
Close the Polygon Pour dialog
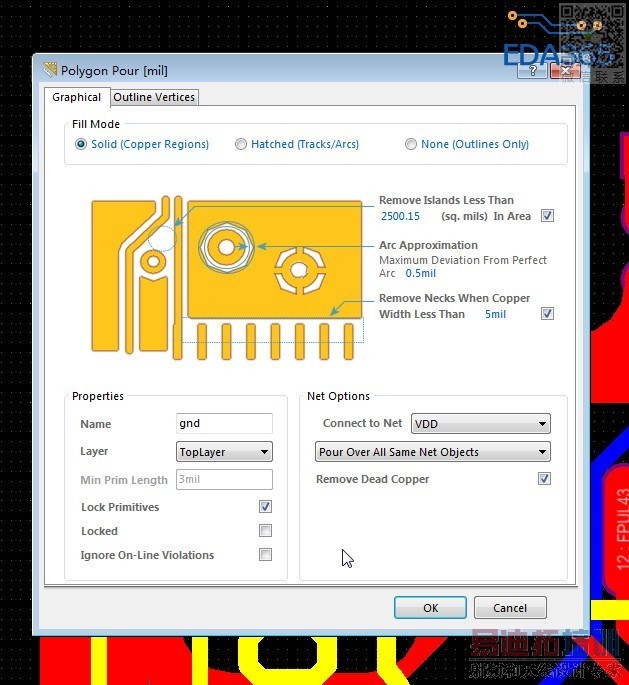coord(565,70)
